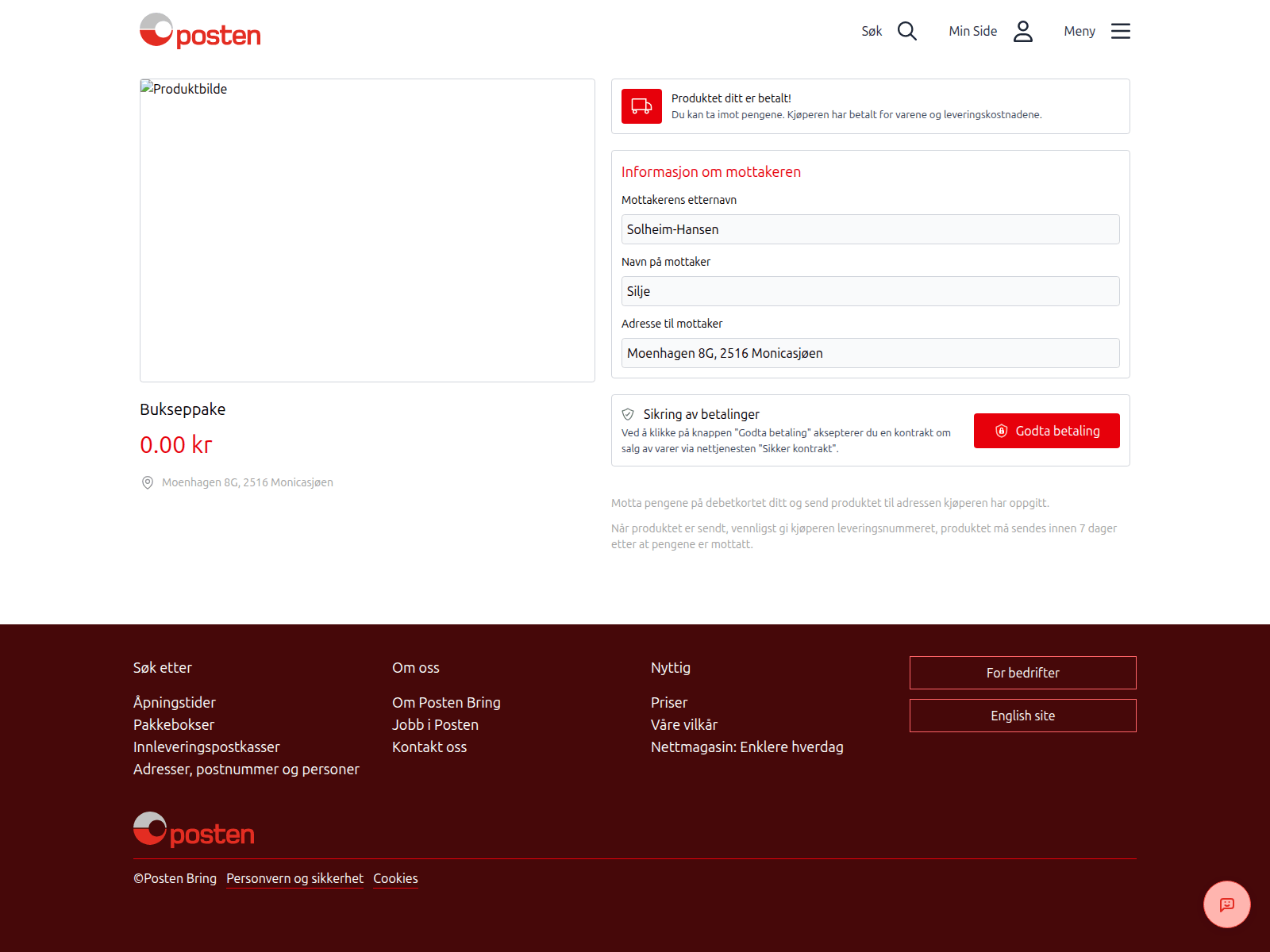
Task: Click the Posten logo in the footer
Action: pos(194,830)
